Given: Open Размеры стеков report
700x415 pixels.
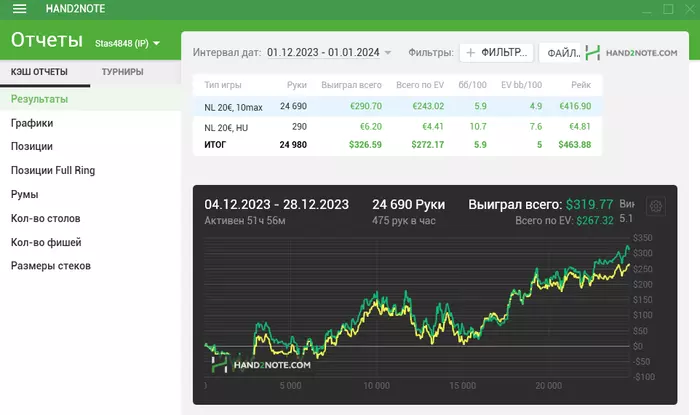Looking at the screenshot, I should click(51, 266).
